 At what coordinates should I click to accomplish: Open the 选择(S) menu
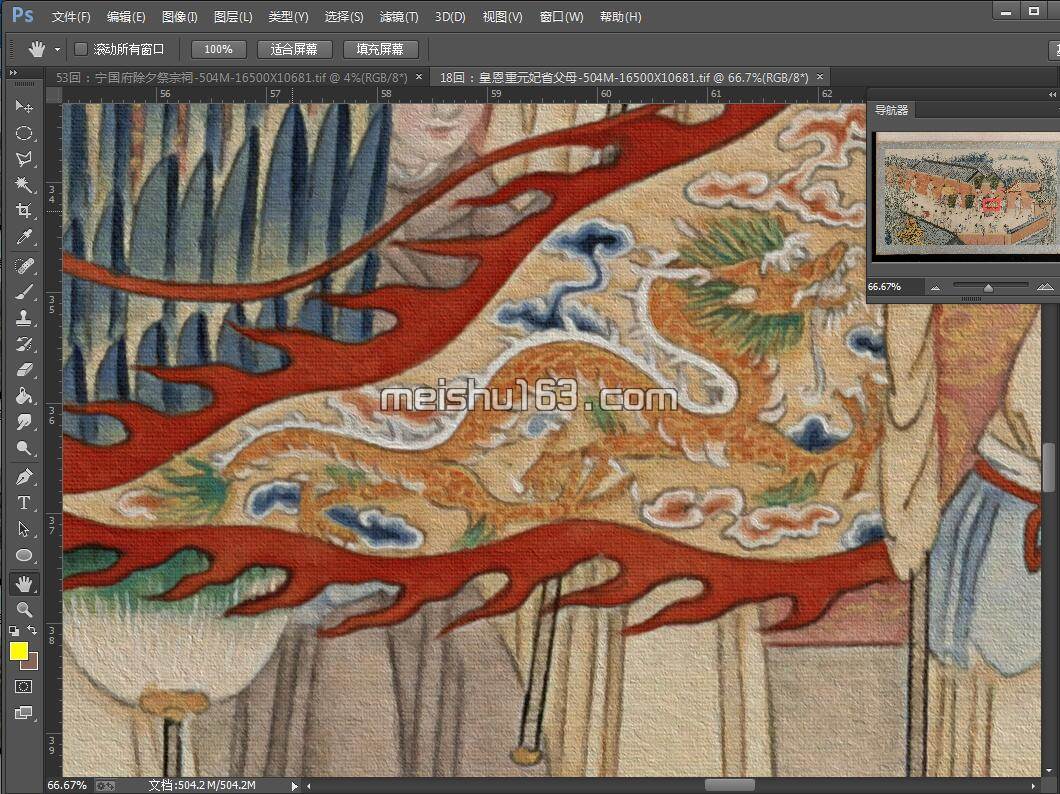pos(344,17)
